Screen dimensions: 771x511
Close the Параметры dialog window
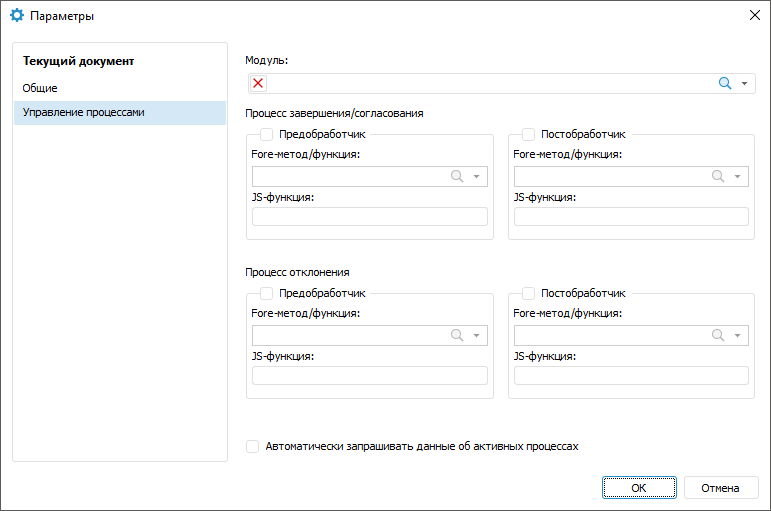(754, 16)
